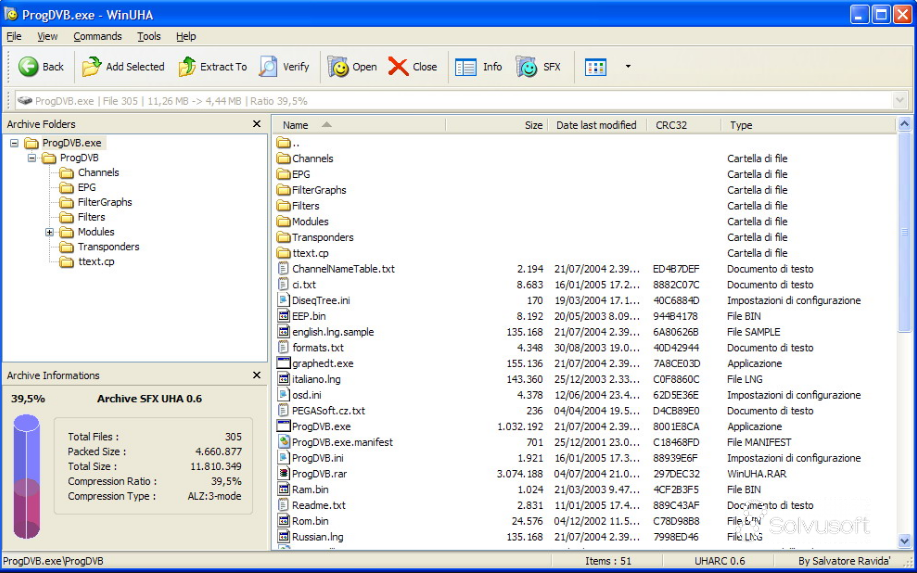Screen dimensions: 917x573
Task: Click Ram.bin file name
Action: pos(310,490)
